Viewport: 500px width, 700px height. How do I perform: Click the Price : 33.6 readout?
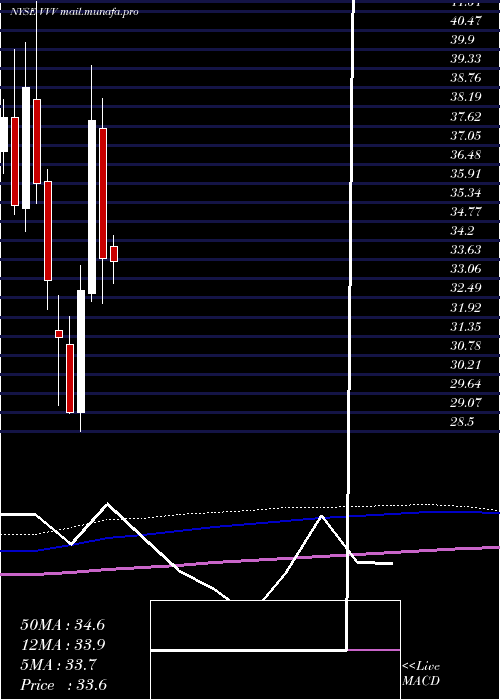tap(63, 685)
